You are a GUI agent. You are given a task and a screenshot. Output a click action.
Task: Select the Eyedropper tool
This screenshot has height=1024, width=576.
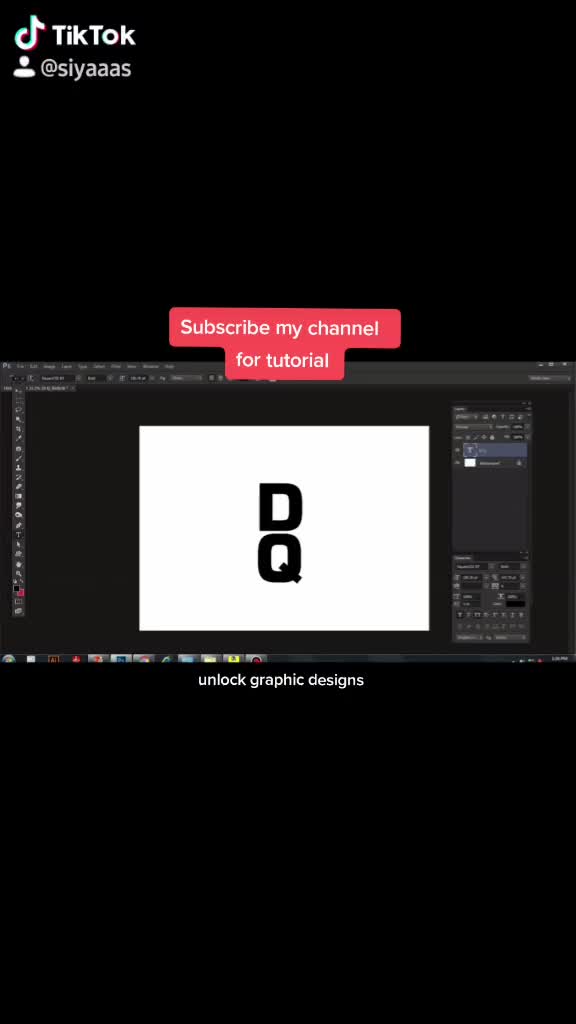[x=18, y=438]
